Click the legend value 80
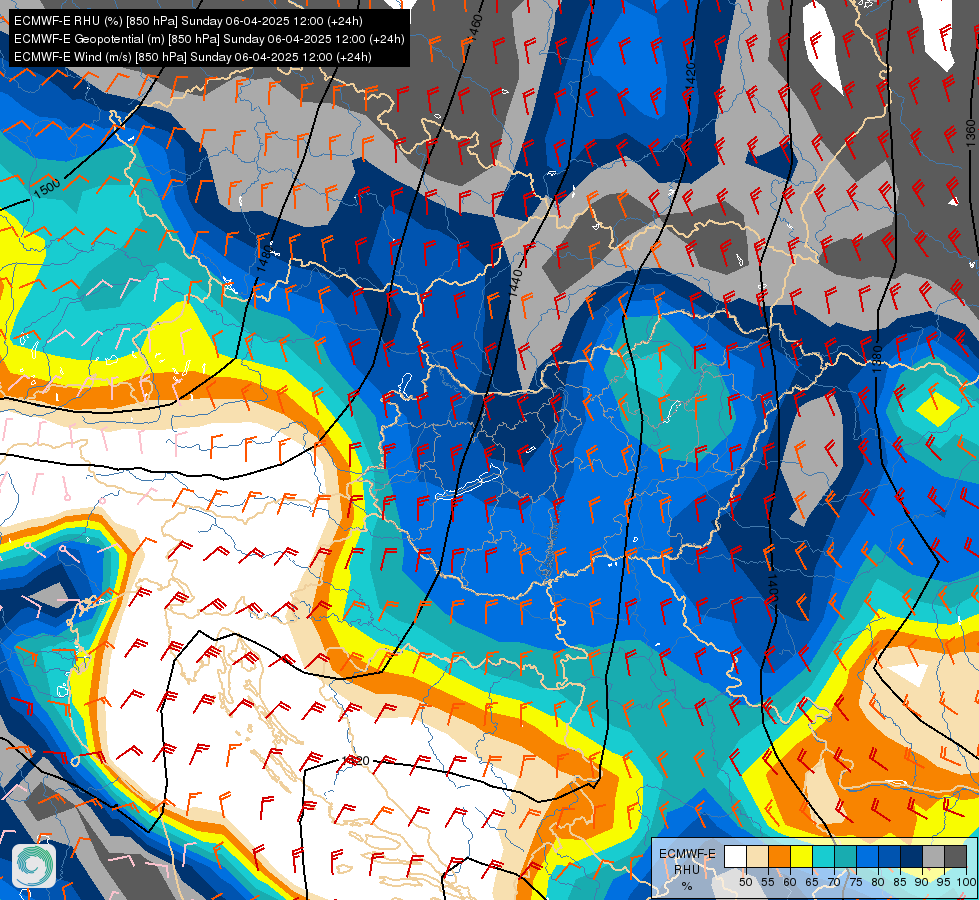Viewport: 979px width, 900px height. coord(878,882)
